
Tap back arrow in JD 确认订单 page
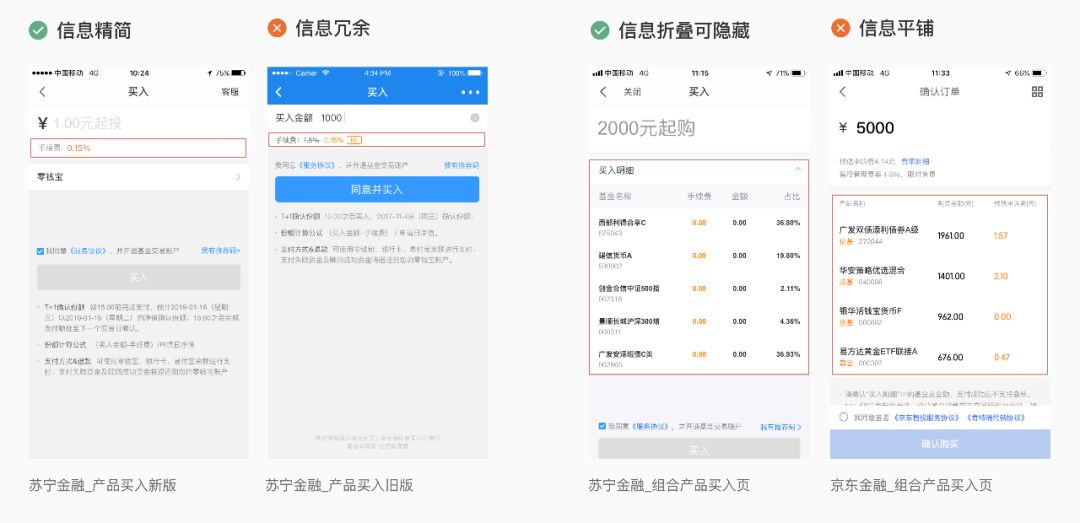click(842, 92)
